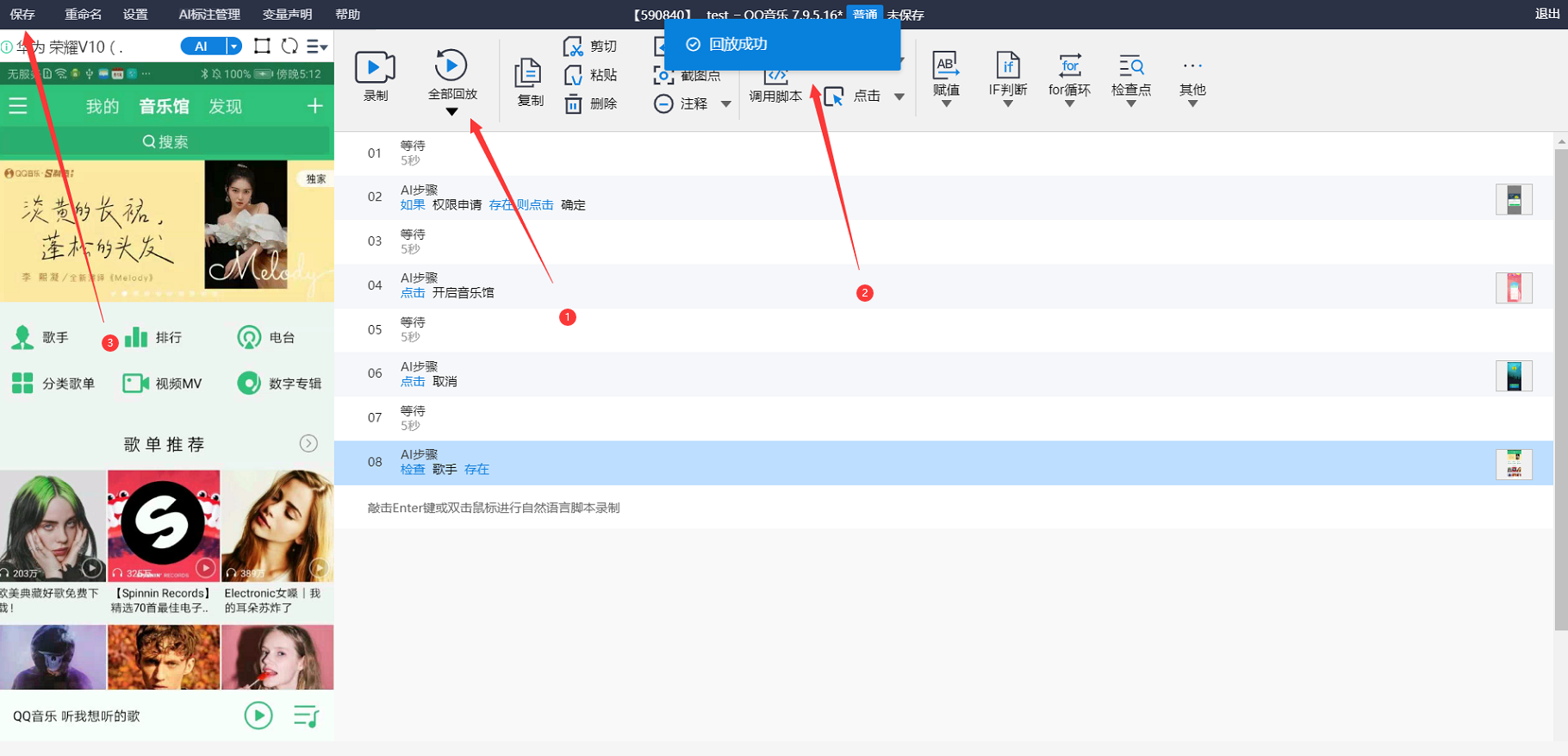The image size is (1568, 756).
Task: Tap the Spinnin Records playlist cover
Action: coord(164,525)
